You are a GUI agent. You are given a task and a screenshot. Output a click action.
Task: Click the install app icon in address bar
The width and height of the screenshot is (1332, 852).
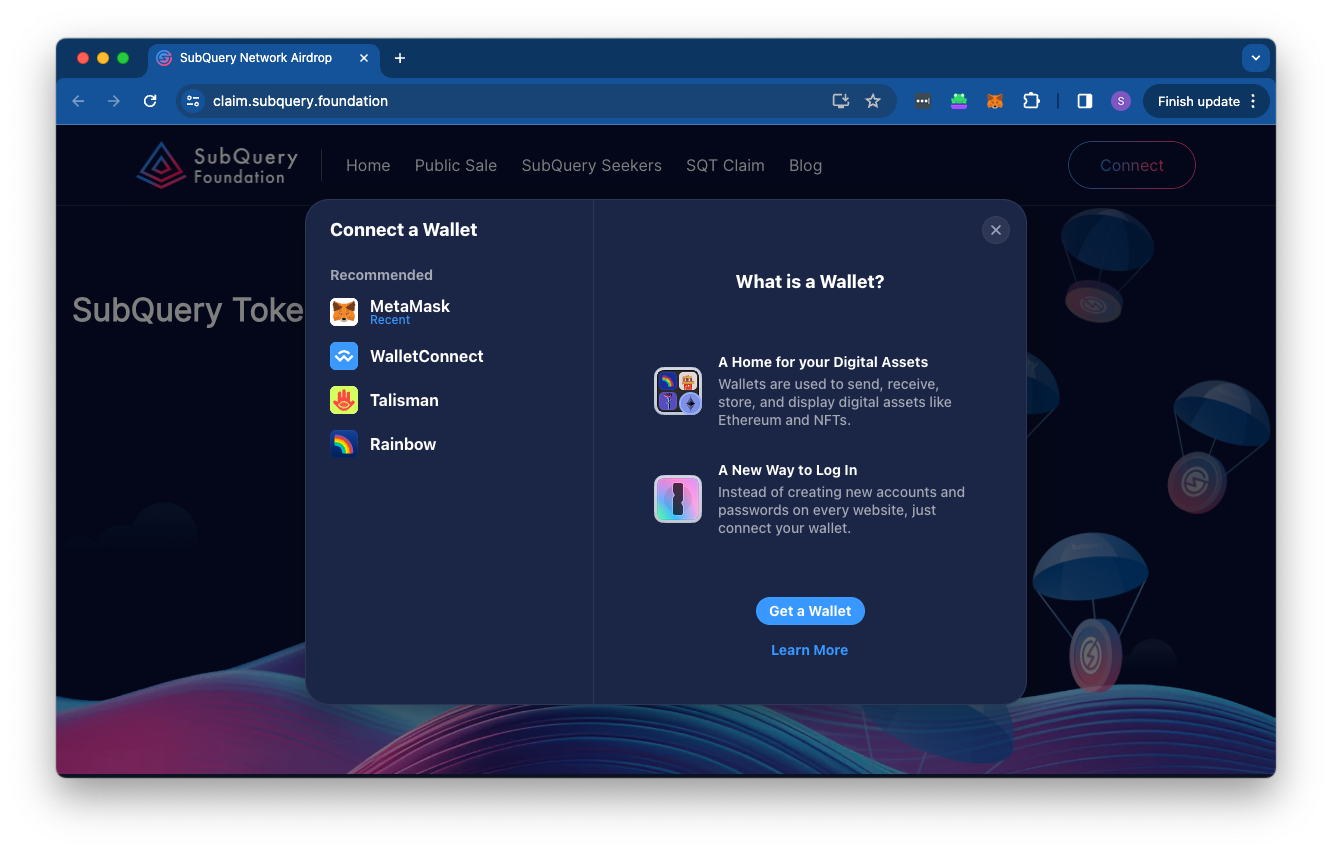click(841, 101)
